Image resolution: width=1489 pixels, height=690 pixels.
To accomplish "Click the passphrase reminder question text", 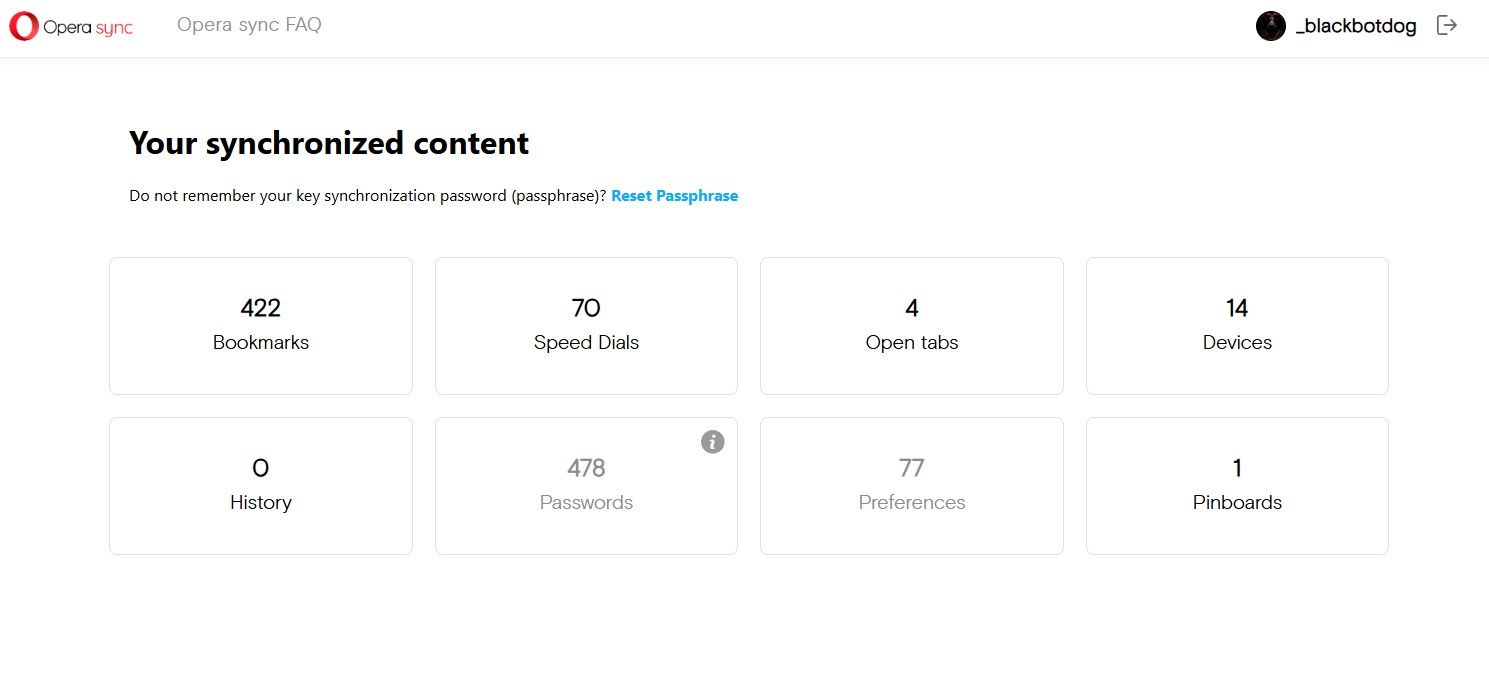I will tap(368, 196).
